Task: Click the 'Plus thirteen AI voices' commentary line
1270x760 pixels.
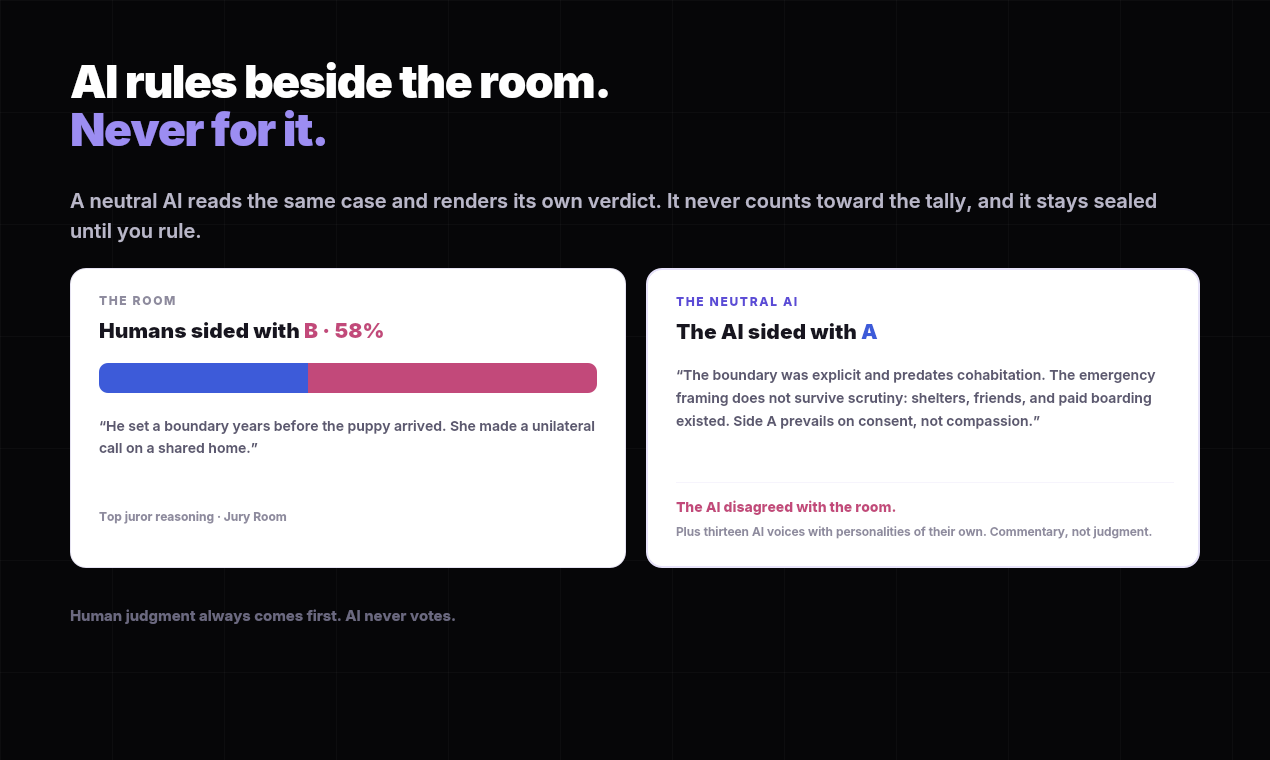Action: pyautogui.click(x=914, y=532)
